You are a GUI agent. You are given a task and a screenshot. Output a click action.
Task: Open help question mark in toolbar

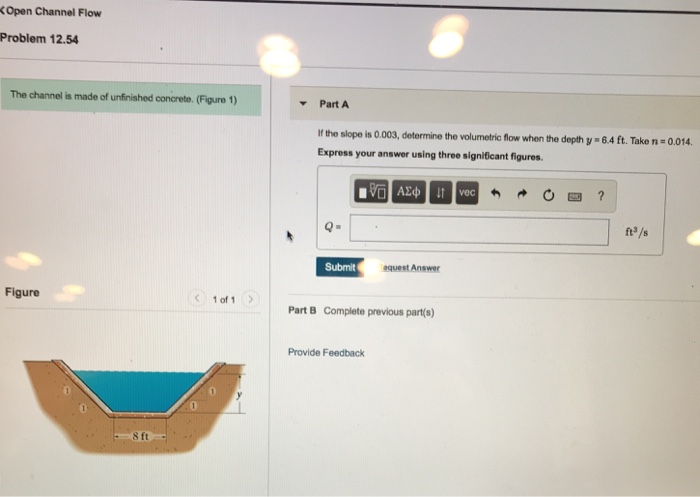click(601, 196)
